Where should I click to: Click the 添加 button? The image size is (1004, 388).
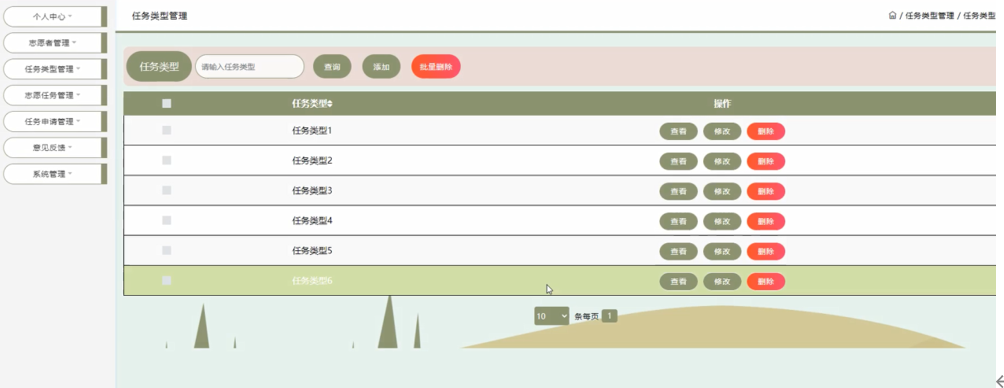381,67
